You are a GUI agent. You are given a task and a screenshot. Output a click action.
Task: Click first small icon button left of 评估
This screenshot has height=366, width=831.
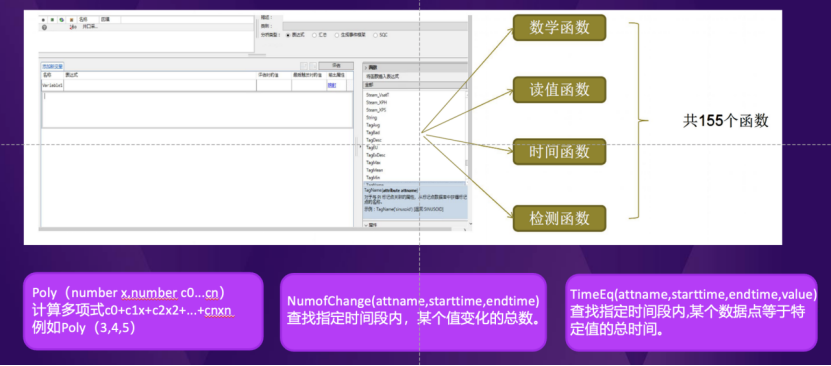coord(304,66)
